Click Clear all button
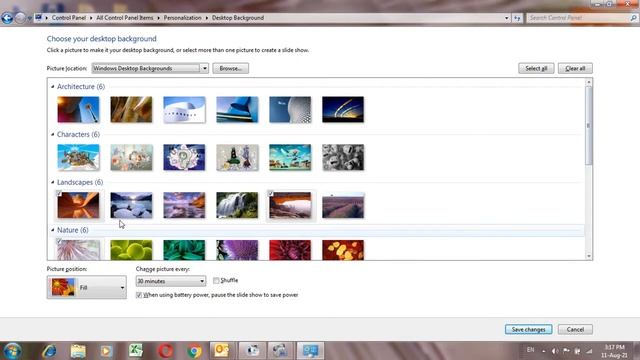640x360 pixels. [575, 68]
